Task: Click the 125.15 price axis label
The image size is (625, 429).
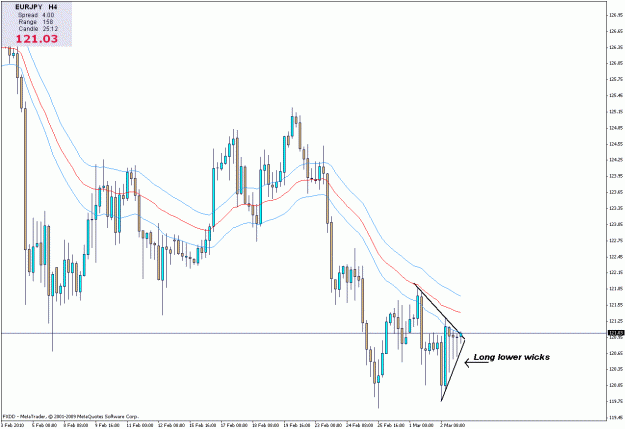Action: coord(616,112)
